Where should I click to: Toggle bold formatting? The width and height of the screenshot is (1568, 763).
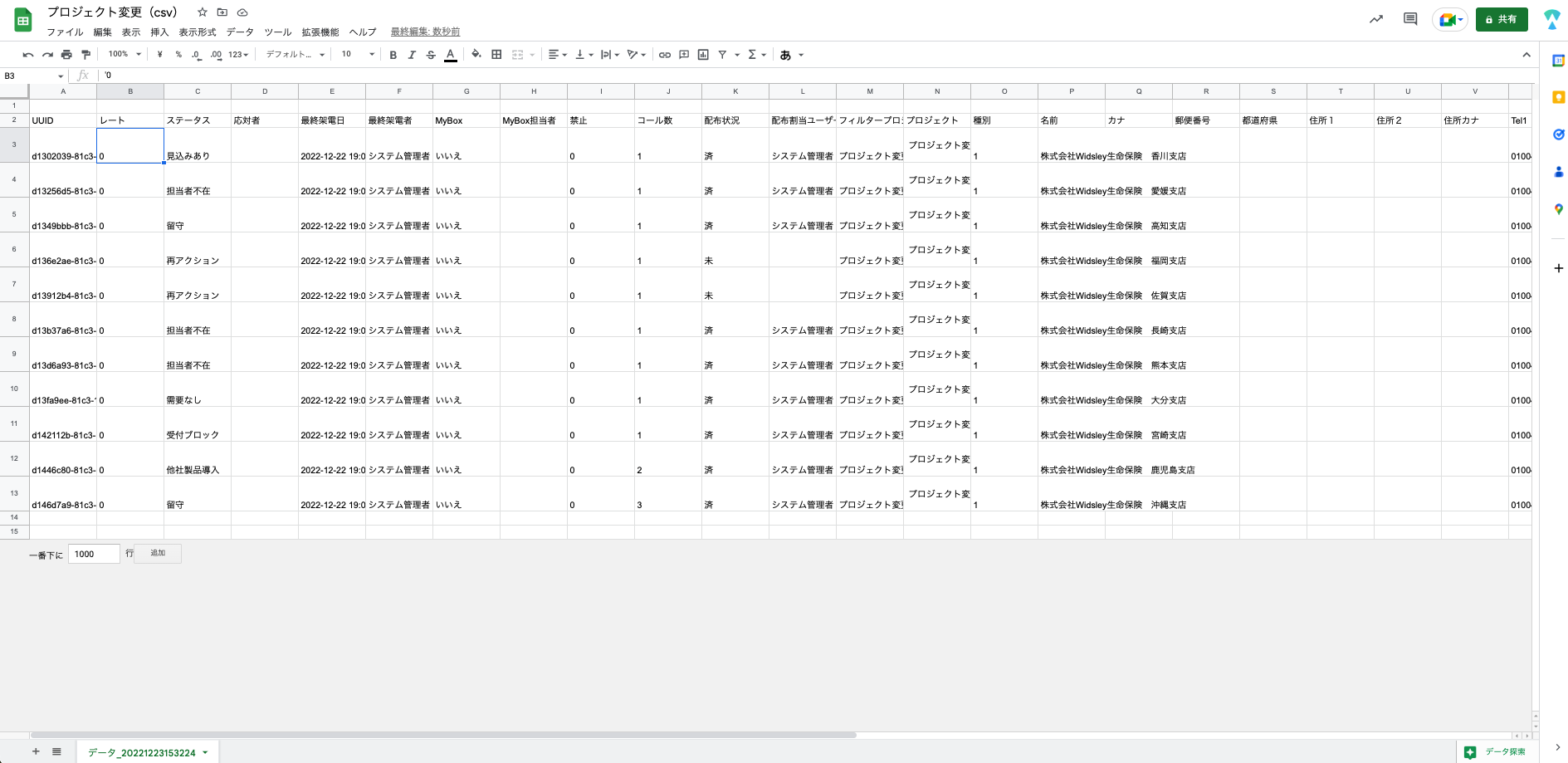tap(393, 55)
